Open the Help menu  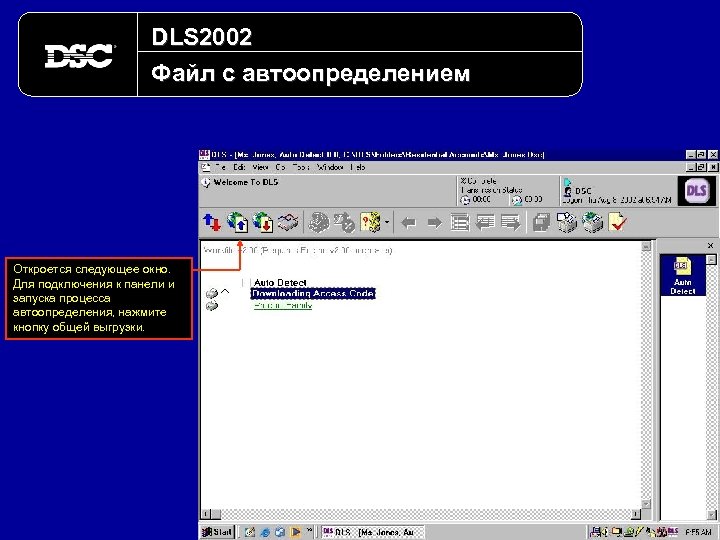click(358, 168)
